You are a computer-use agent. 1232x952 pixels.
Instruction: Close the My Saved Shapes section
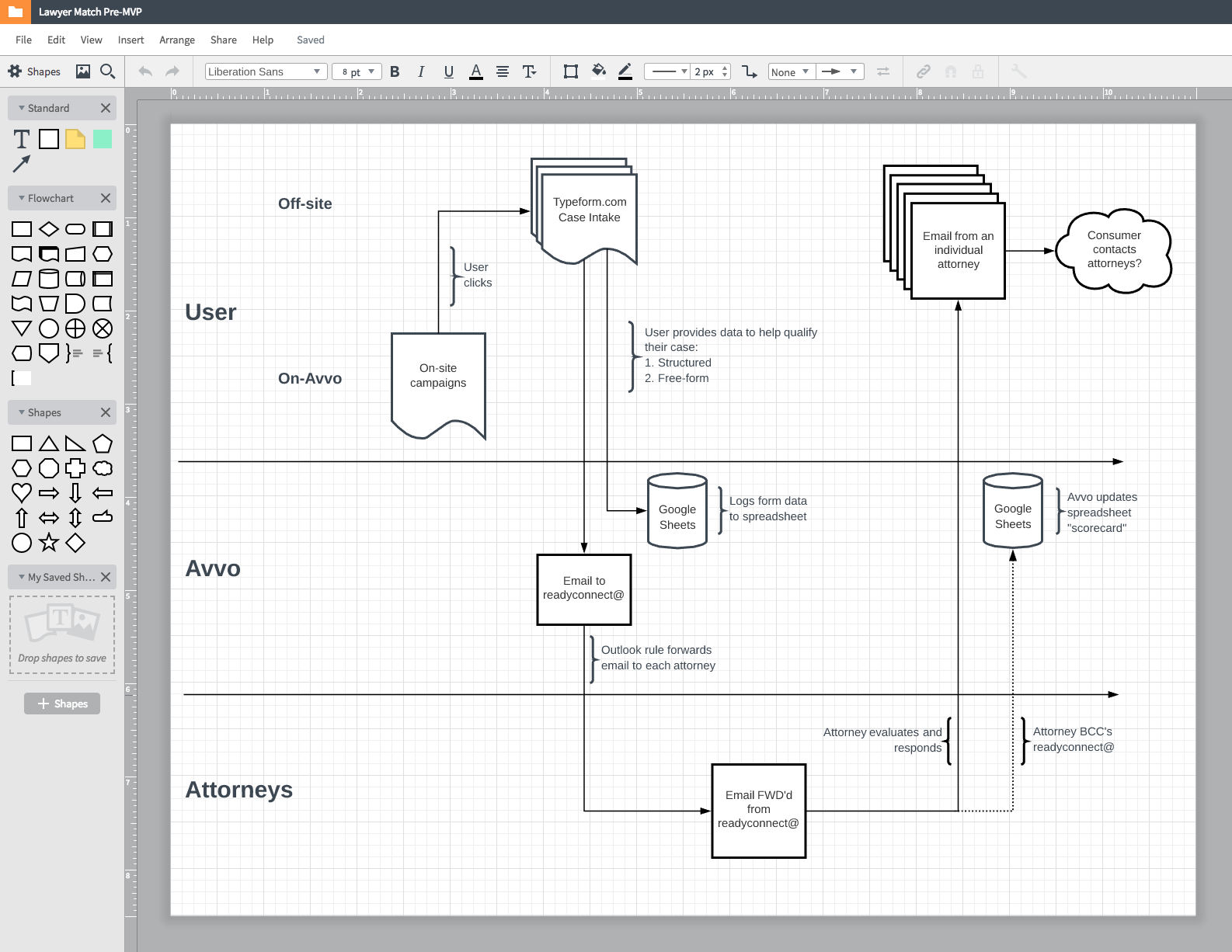(x=106, y=577)
